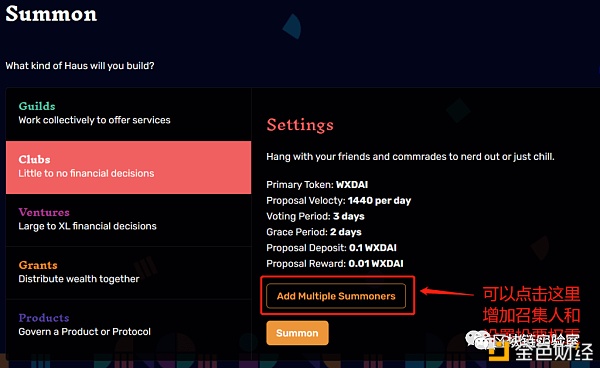
Task: Click the WeChat watermark icon
Action: [x=477, y=340]
